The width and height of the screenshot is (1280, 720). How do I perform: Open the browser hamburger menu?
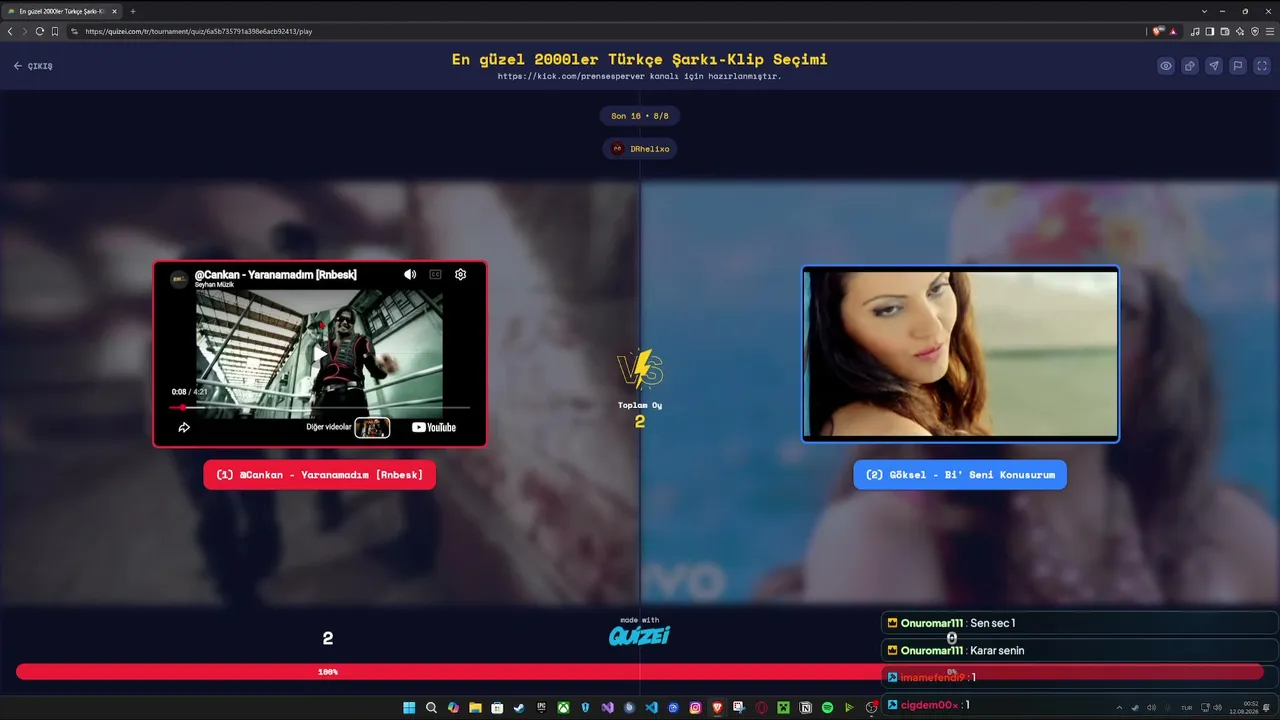1270,31
